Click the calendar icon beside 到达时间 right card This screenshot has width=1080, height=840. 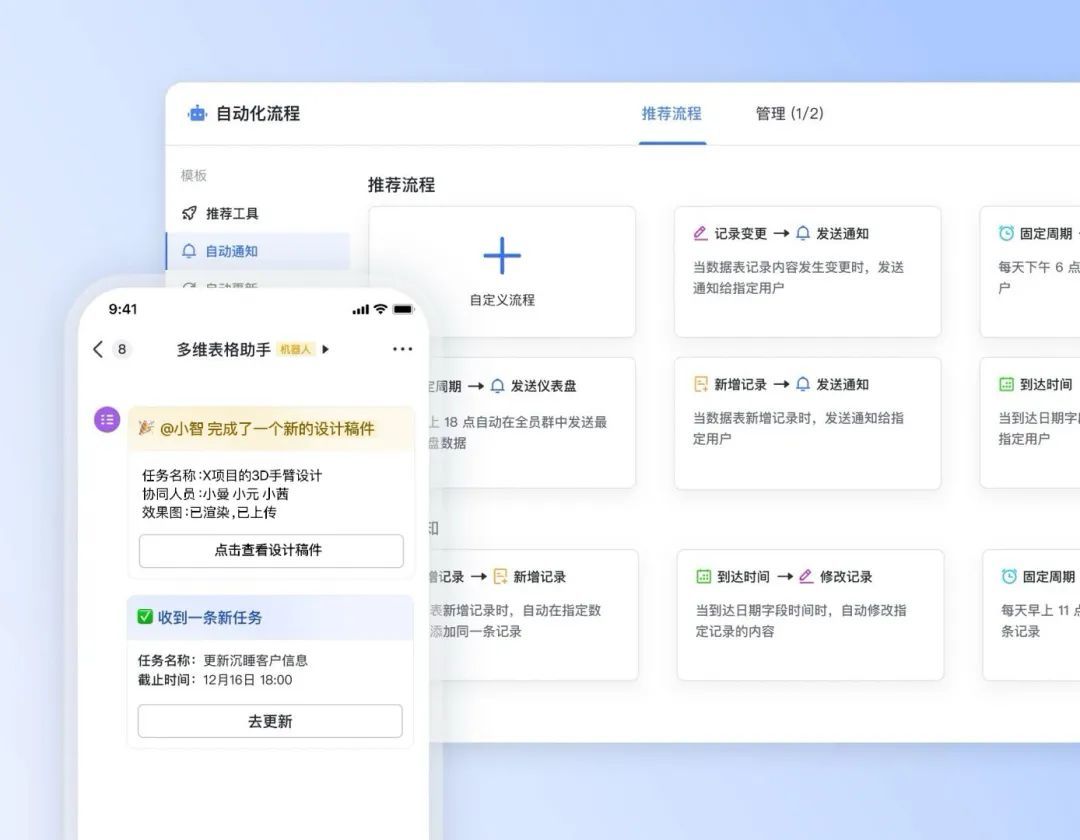coord(1006,384)
